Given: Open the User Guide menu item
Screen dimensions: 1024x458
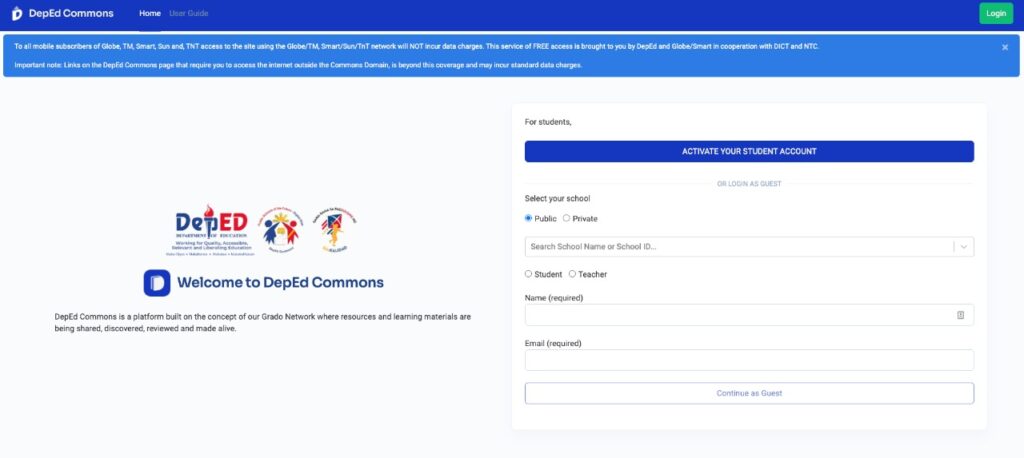Looking at the screenshot, I should tap(189, 13).
